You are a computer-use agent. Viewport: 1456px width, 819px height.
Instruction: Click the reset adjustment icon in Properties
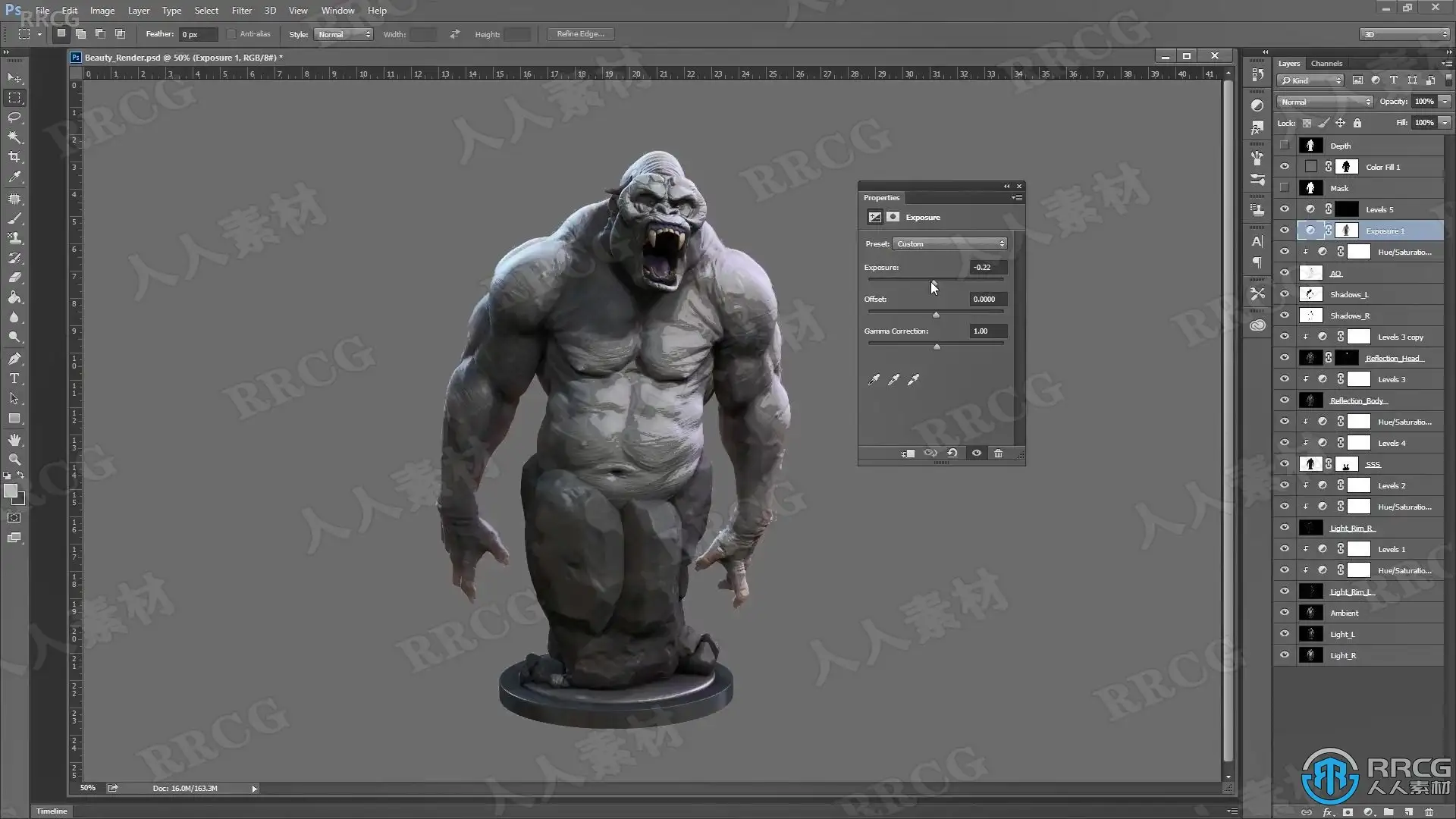[952, 453]
